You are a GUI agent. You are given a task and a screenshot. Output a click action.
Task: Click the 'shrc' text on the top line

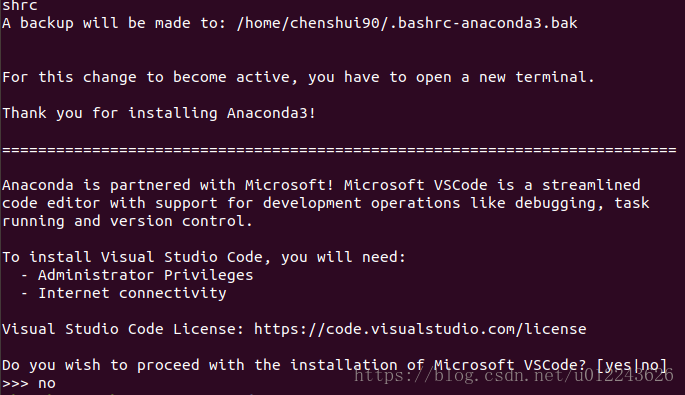[x=20, y=6]
